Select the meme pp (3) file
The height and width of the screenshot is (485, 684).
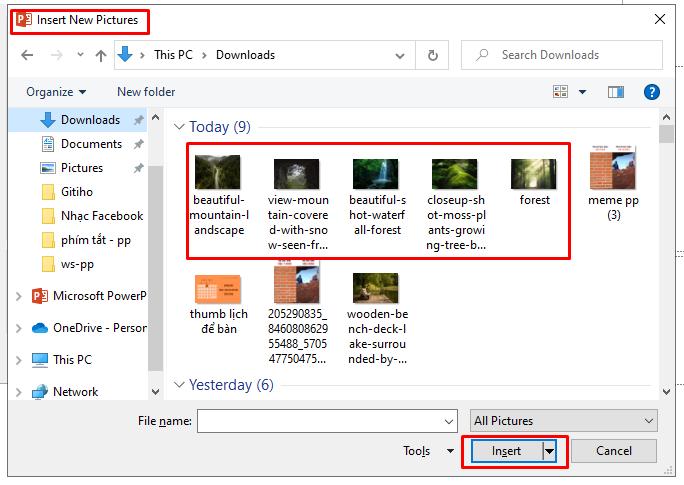coord(613,184)
